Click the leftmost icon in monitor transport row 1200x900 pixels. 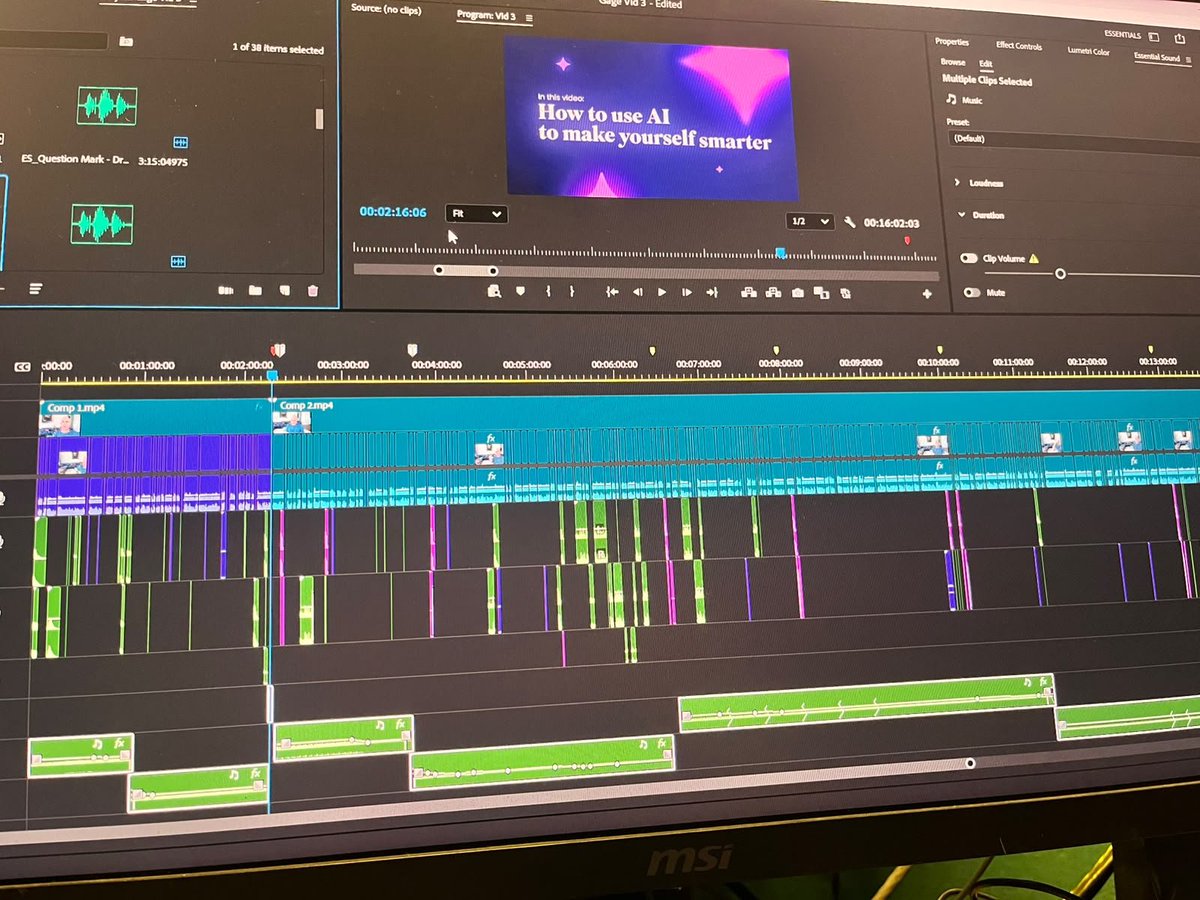point(494,291)
